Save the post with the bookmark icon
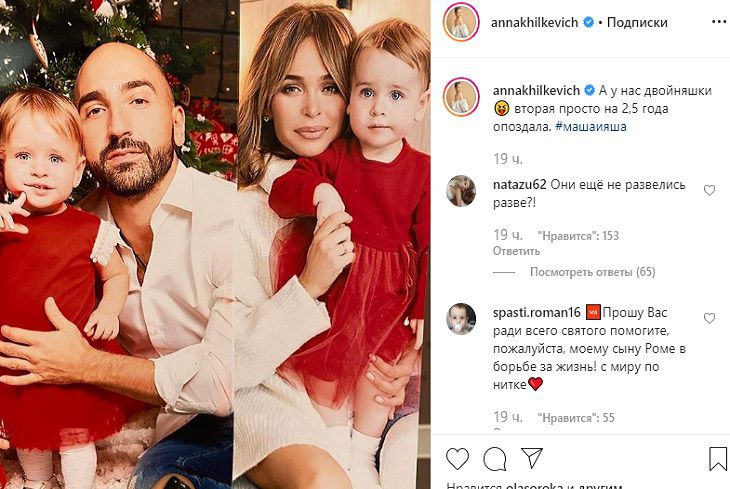The height and width of the screenshot is (489, 730). tap(718, 459)
